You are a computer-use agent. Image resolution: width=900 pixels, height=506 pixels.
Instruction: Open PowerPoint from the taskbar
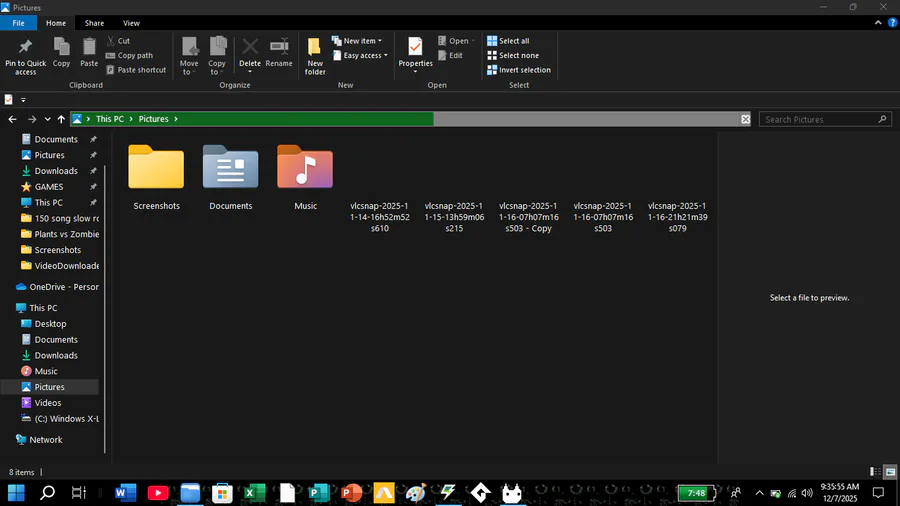pos(351,492)
